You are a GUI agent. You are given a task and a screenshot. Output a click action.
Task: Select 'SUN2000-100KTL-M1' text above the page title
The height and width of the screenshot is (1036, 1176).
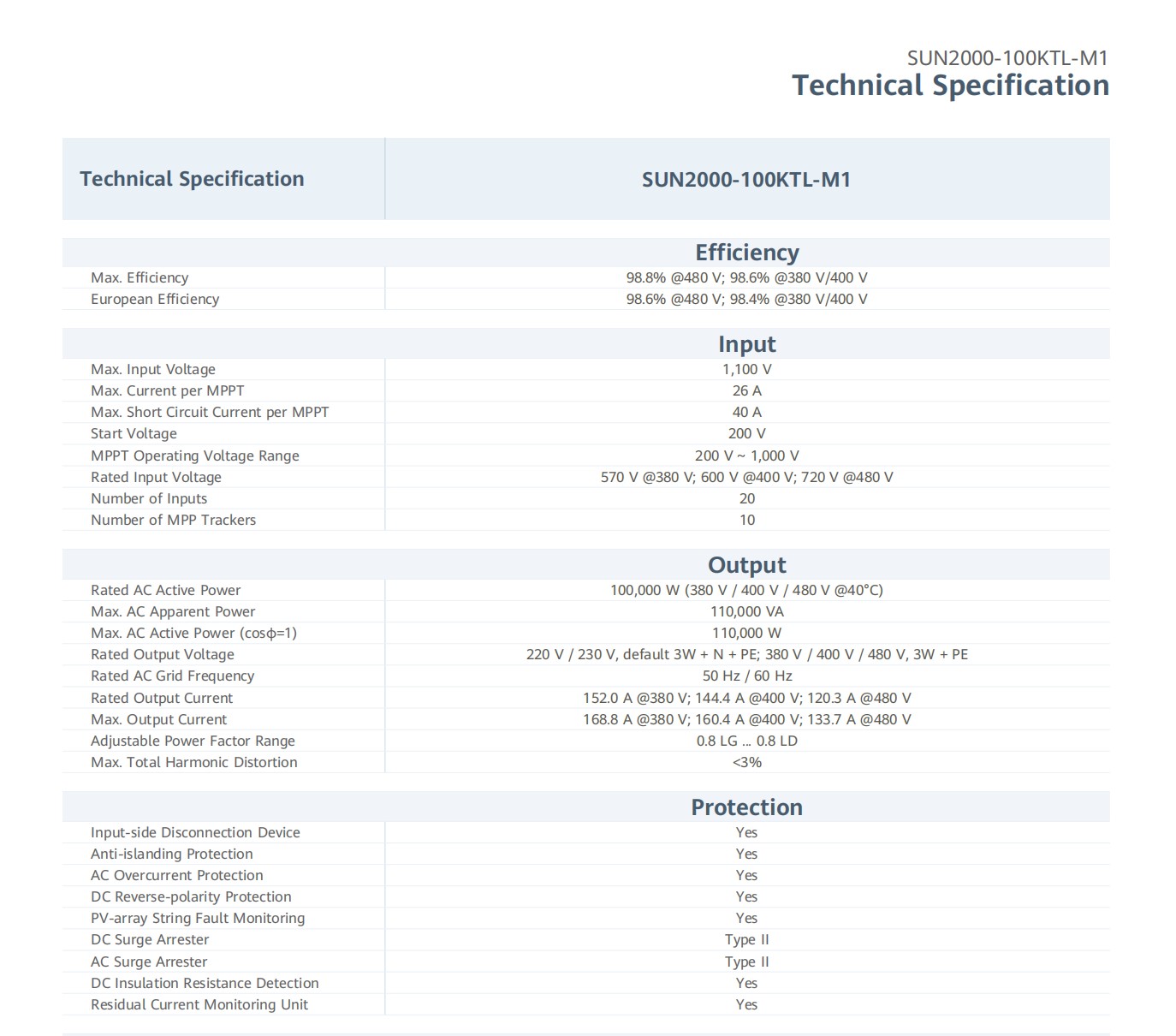1007,58
